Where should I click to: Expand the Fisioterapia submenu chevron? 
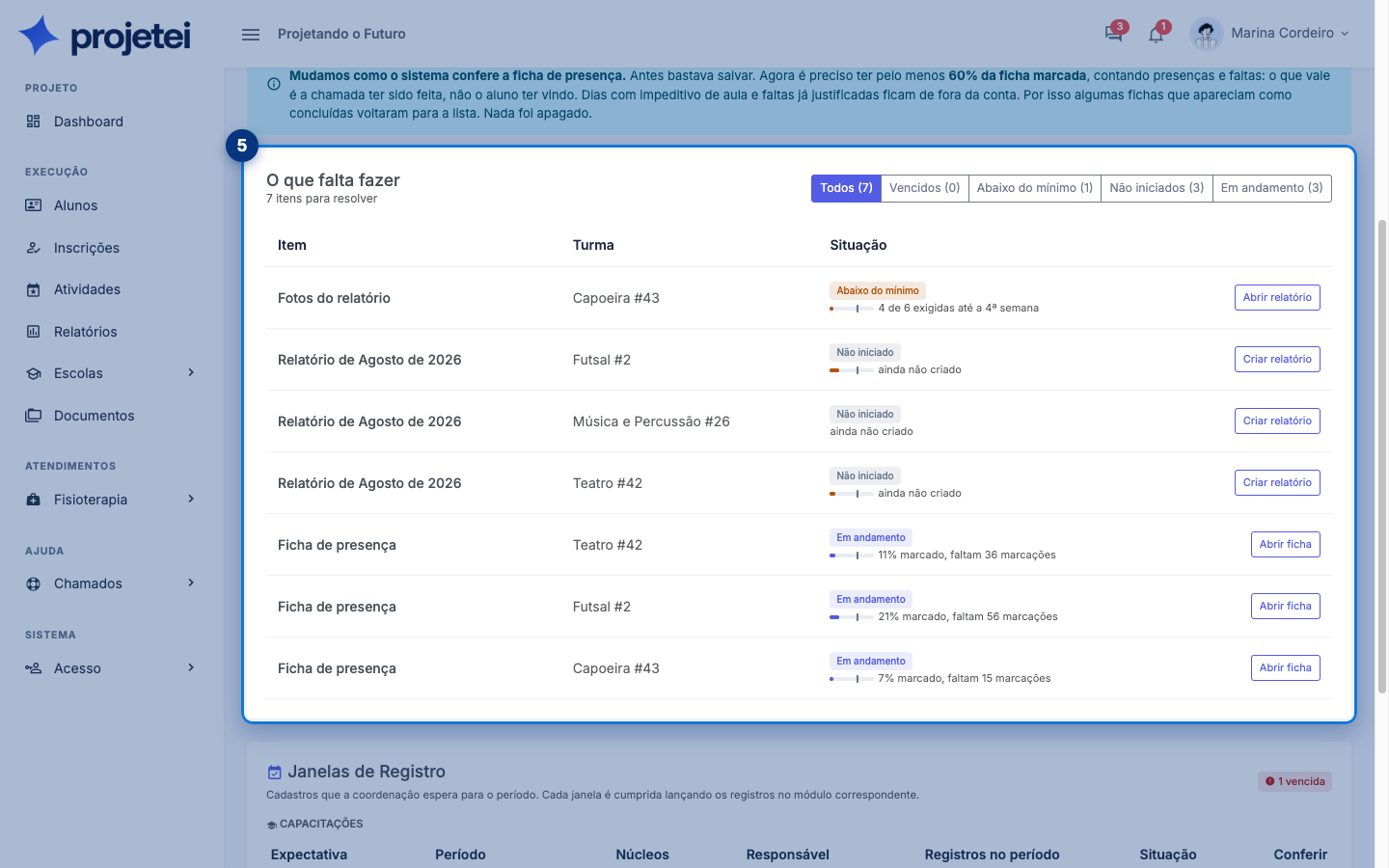pyautogui.click(x=191, y=499)
